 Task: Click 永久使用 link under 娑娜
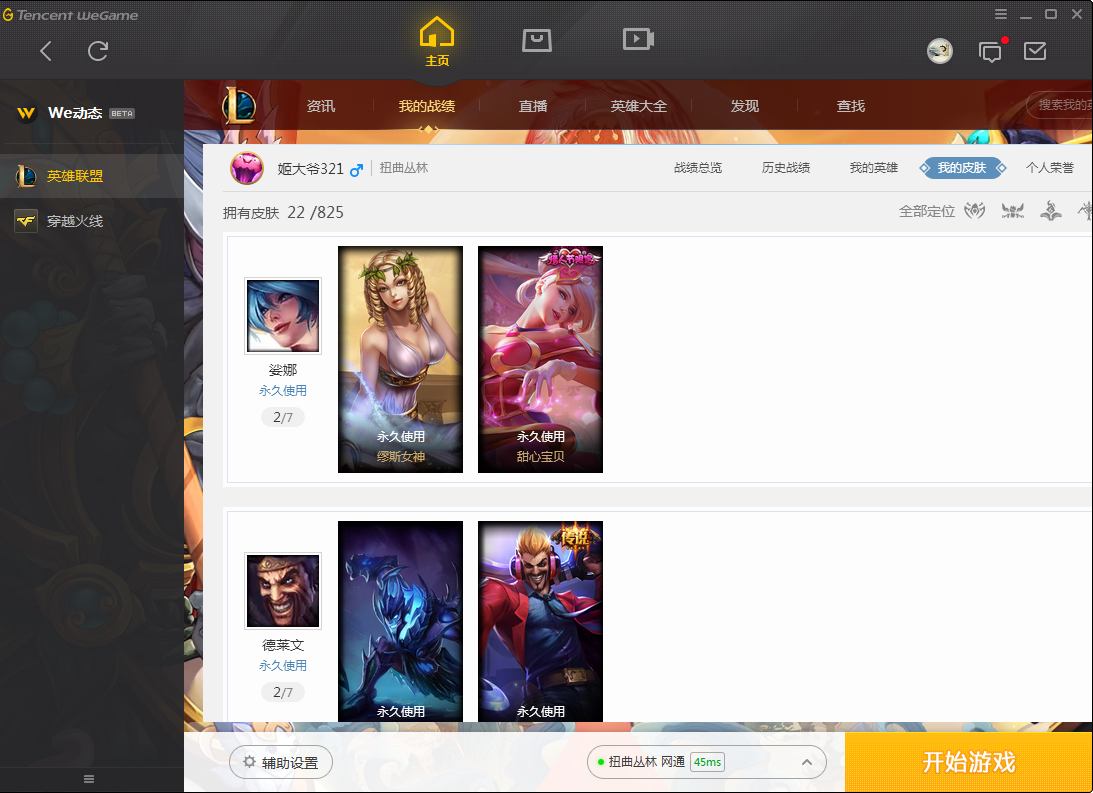pyautogui.click(x=282, y=391)
